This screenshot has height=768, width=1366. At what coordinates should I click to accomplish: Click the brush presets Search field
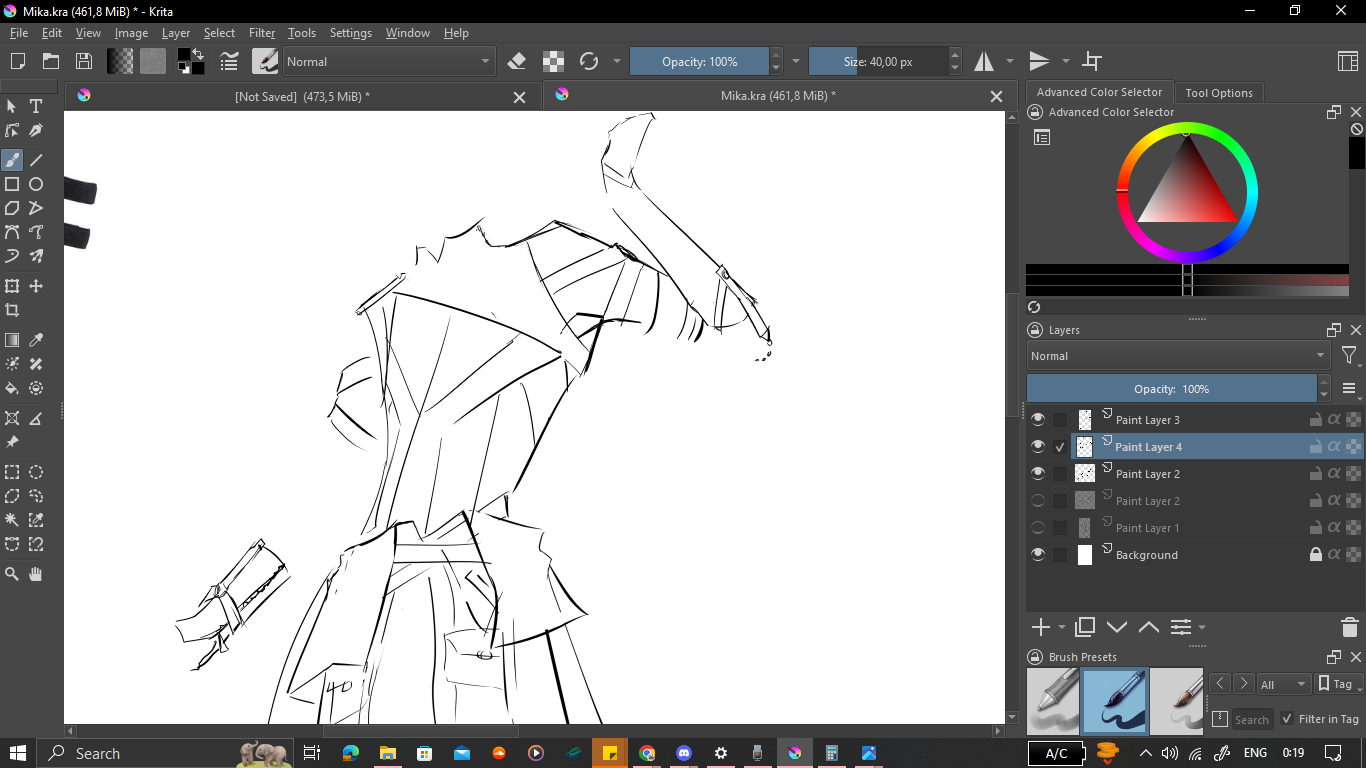coord(1251,719)
